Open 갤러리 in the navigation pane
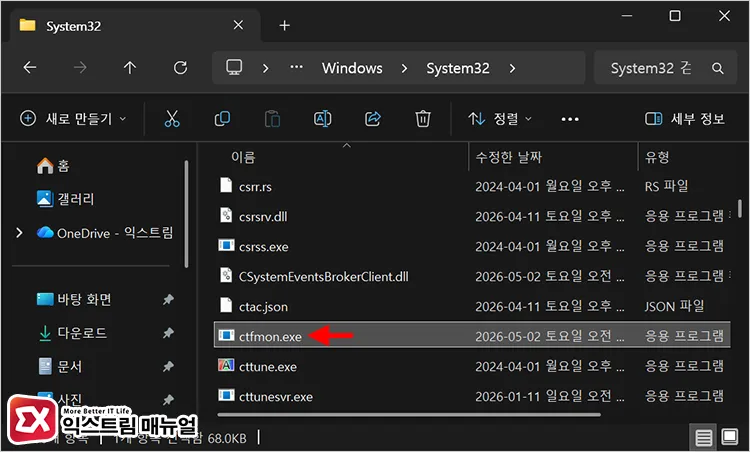This screenshot has width=750, height=452. click(x=66, y=198)
